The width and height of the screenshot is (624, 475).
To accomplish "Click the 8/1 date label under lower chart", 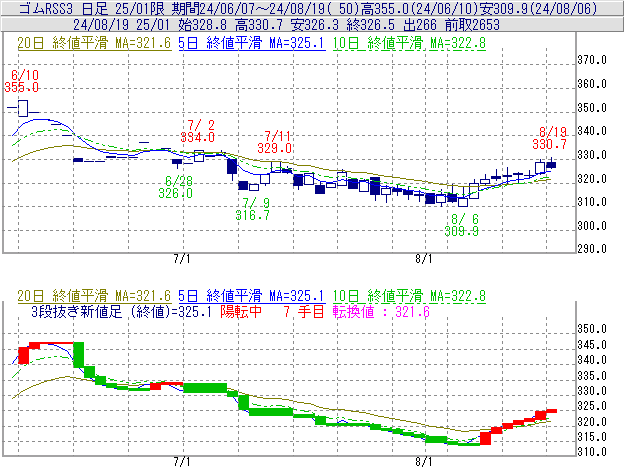I will point(424,462).
